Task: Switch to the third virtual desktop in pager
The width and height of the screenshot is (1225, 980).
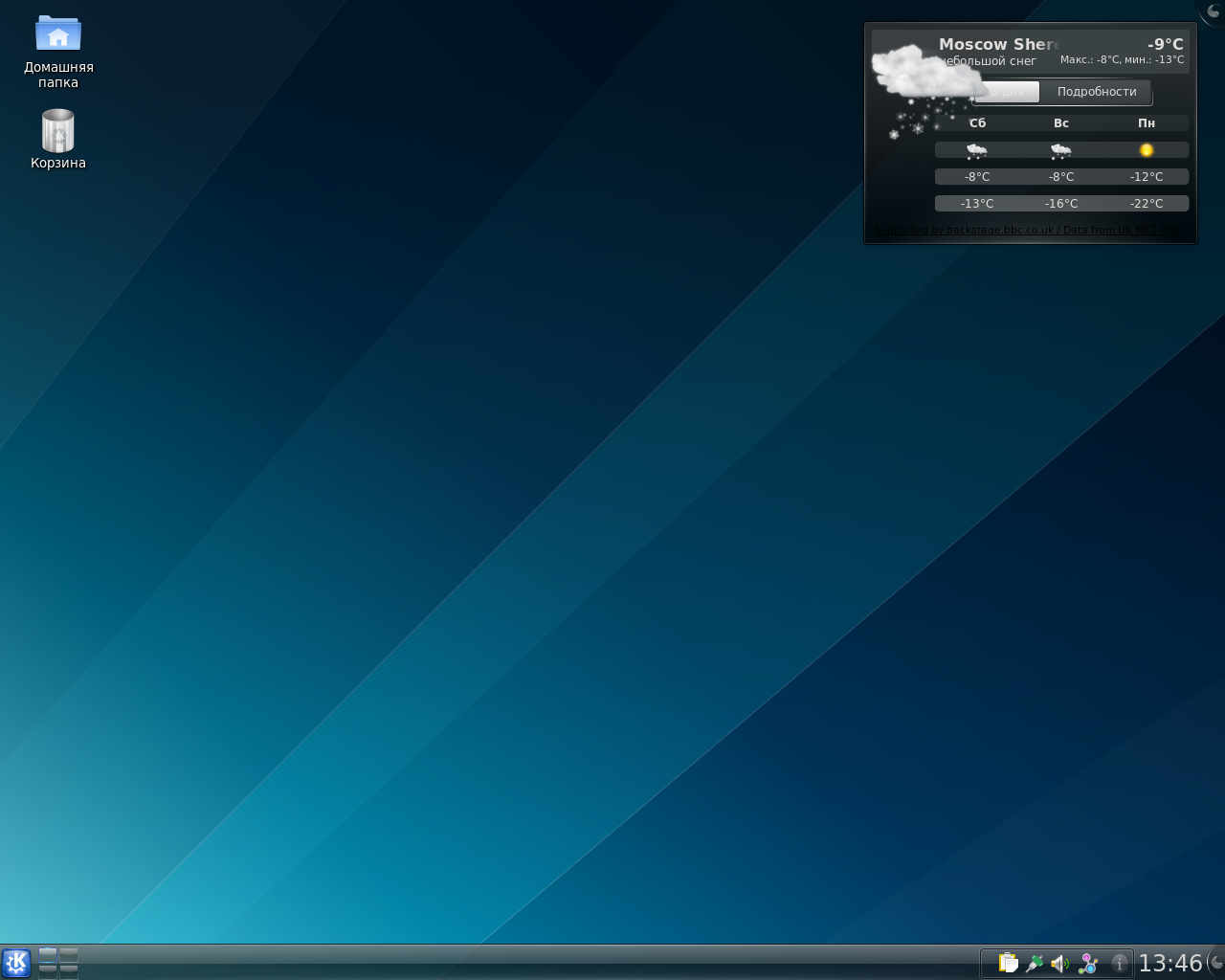Action: pyautogui.click(x=48, y=970)
